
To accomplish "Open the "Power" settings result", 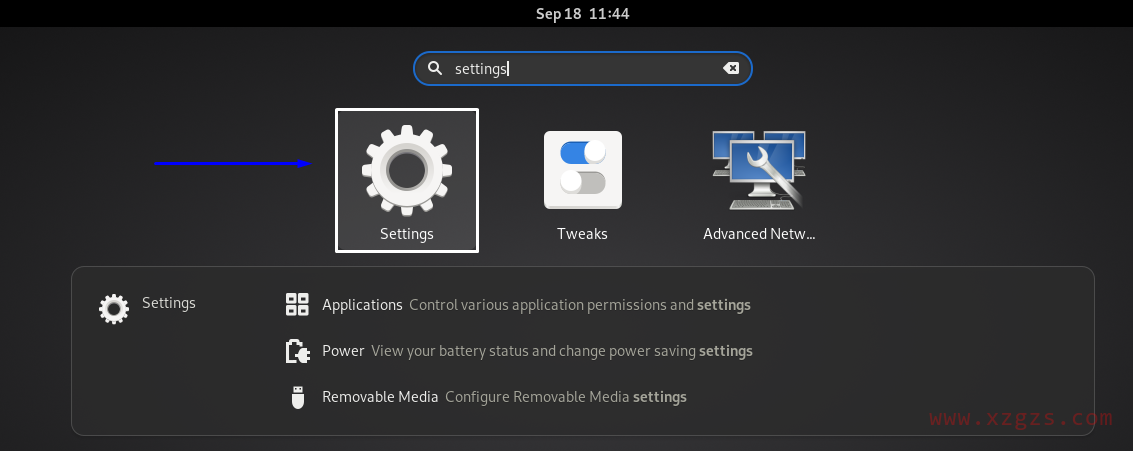I will pyautogui.click(x=343, y=351).
